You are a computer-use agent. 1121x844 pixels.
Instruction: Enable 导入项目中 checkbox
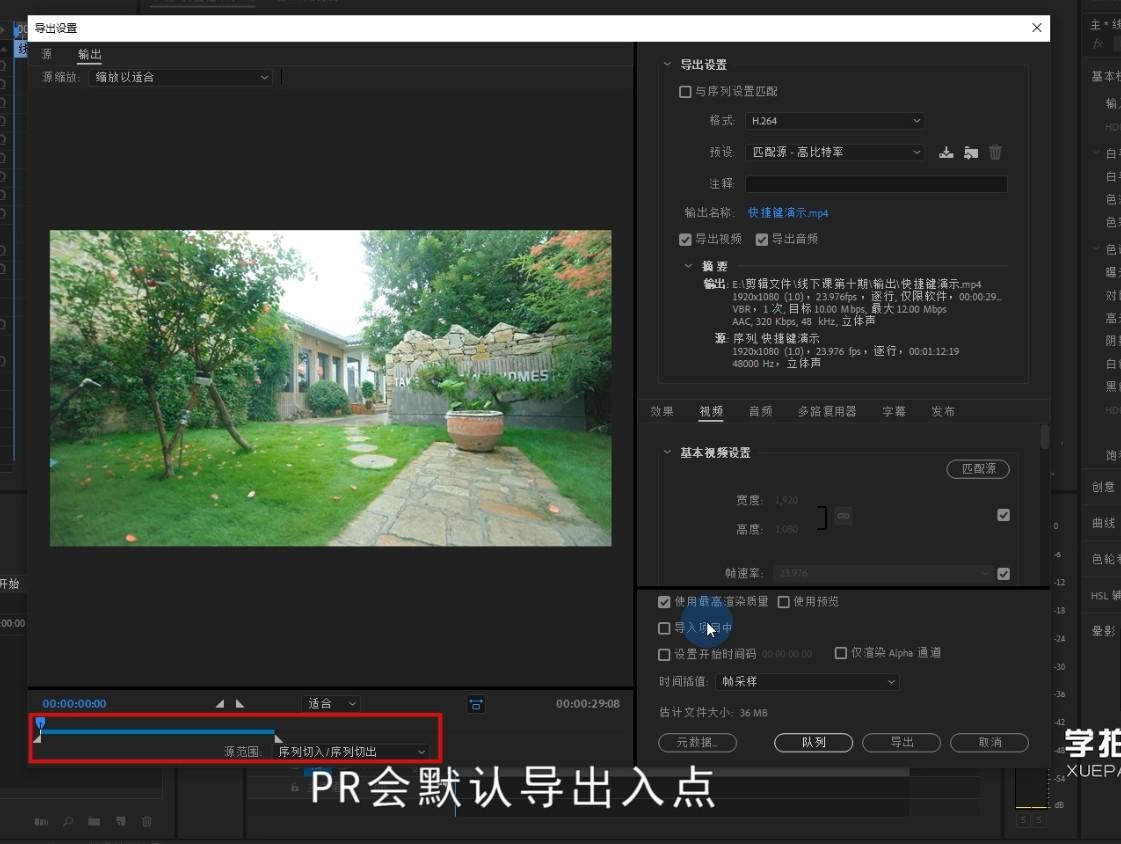click(x=664, y=628)
